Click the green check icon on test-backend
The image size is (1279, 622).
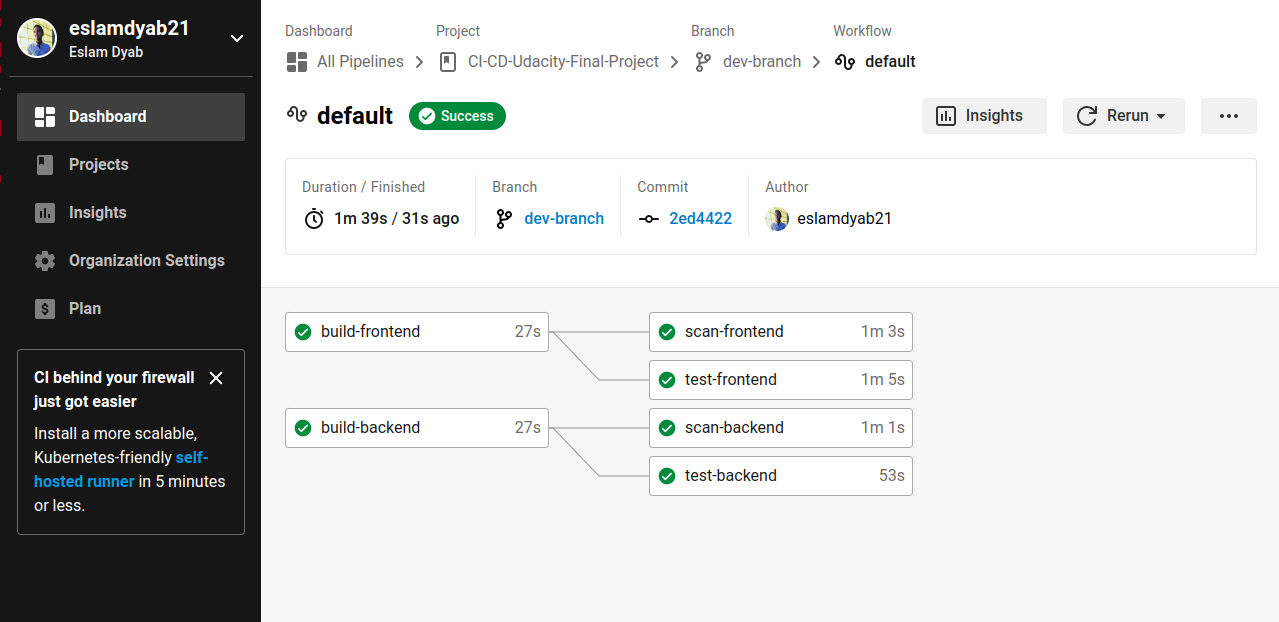coord(667,476)
